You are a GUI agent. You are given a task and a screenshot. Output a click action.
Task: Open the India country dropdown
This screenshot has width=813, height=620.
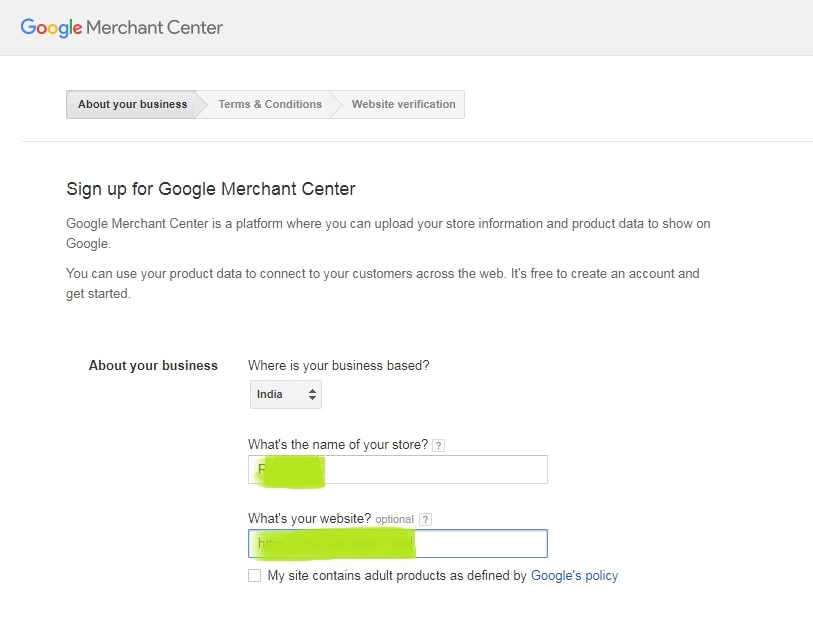click(x=285, y=394)
